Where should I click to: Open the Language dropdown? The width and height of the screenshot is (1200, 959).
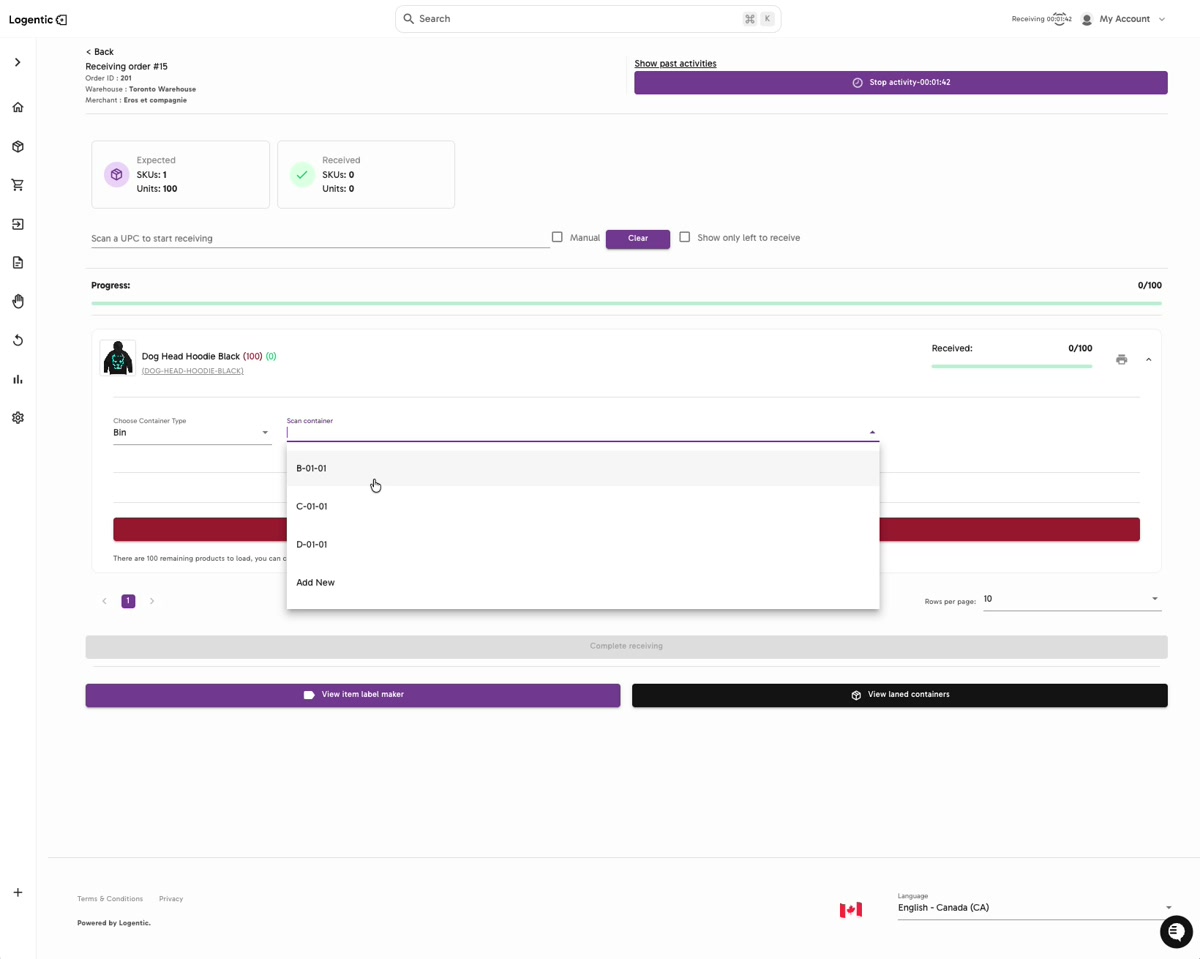tap(1035, 907)
